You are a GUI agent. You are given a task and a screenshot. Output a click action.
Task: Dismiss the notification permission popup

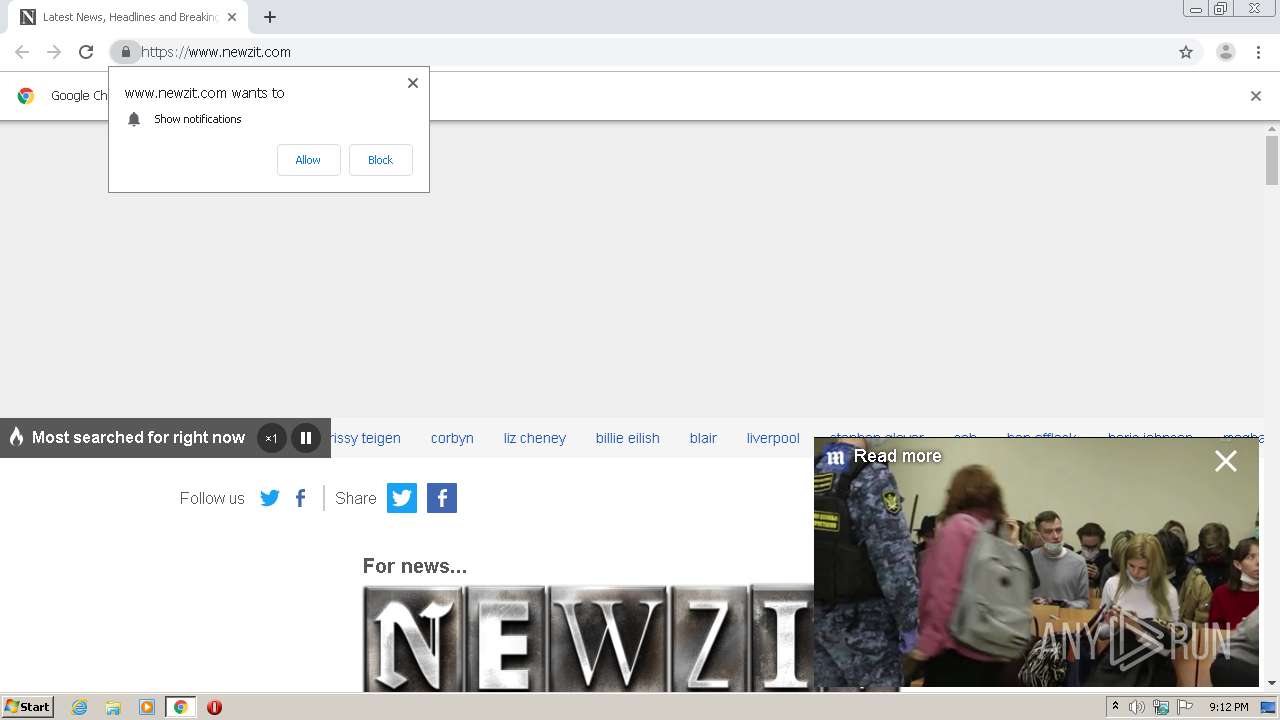click(x=412, y=83)
